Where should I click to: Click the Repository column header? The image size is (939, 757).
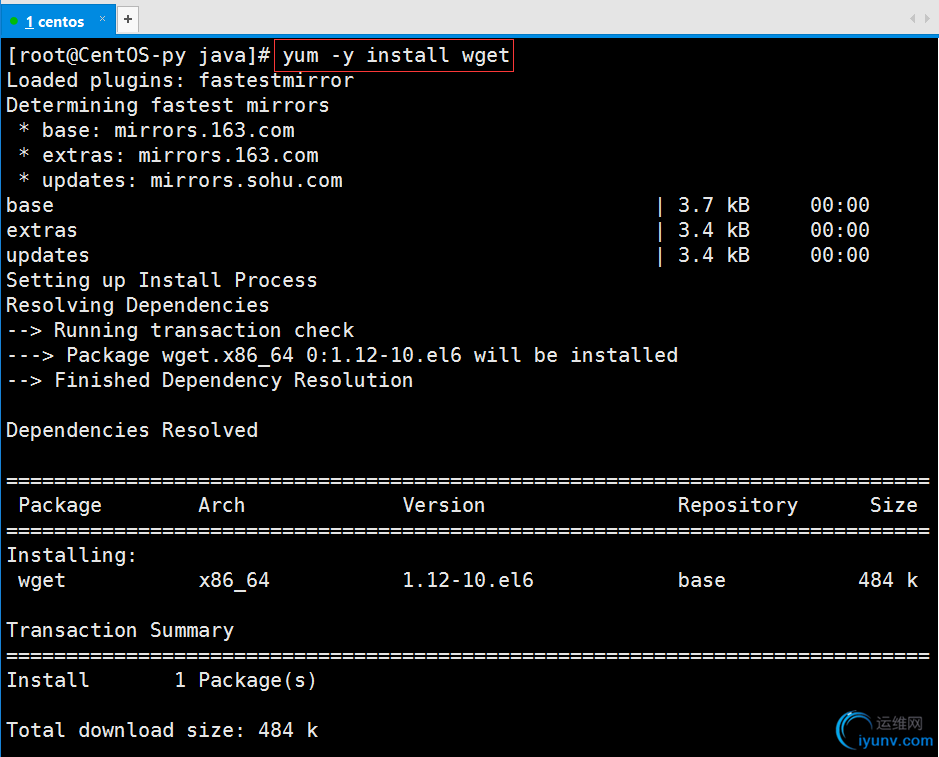(737, 506)
